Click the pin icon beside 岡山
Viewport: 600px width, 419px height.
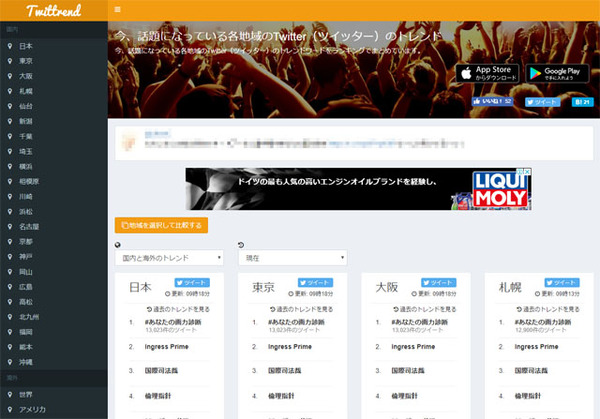click(x=10, y=272)
